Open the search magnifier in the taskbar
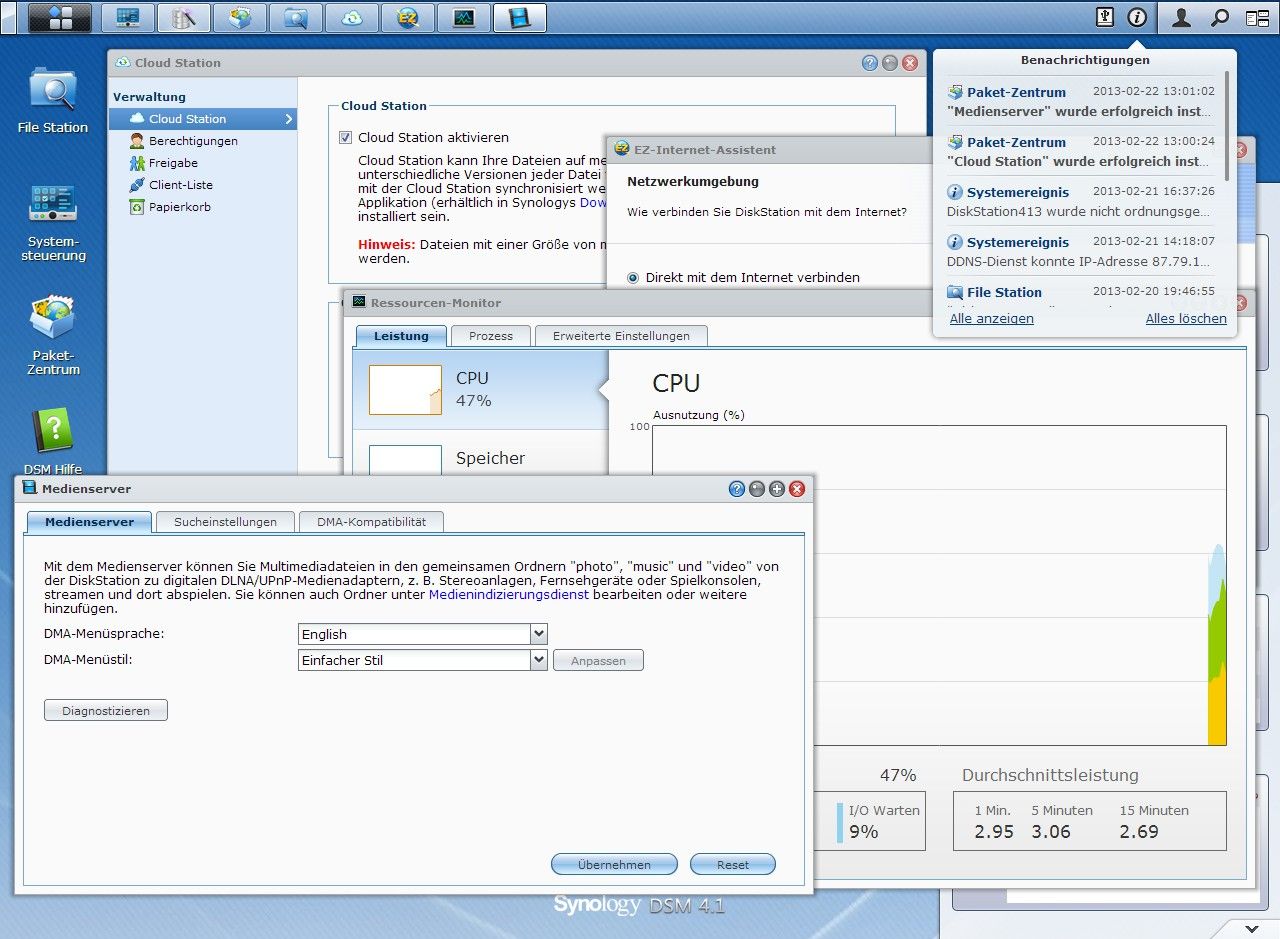The width and height of the screenshot is (1280, 939). tap(1220, 17)
